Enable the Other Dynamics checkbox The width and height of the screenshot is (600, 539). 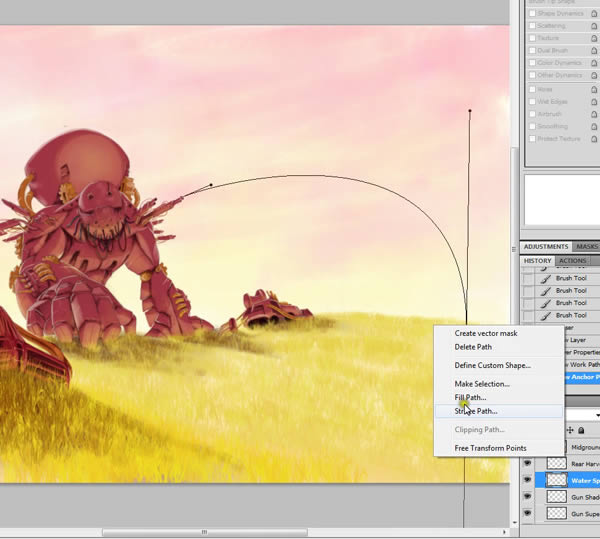click(532, 75)
